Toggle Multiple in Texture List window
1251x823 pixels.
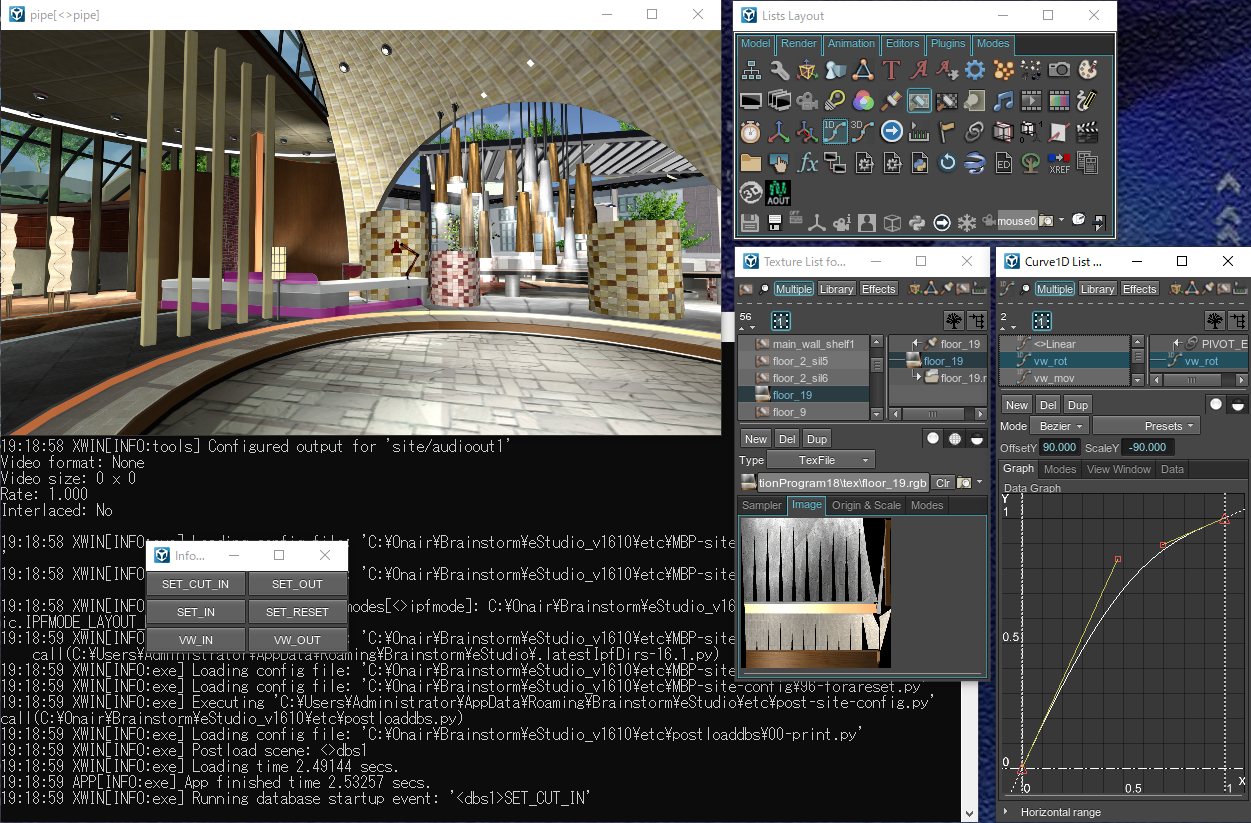[x=793, y=289]
